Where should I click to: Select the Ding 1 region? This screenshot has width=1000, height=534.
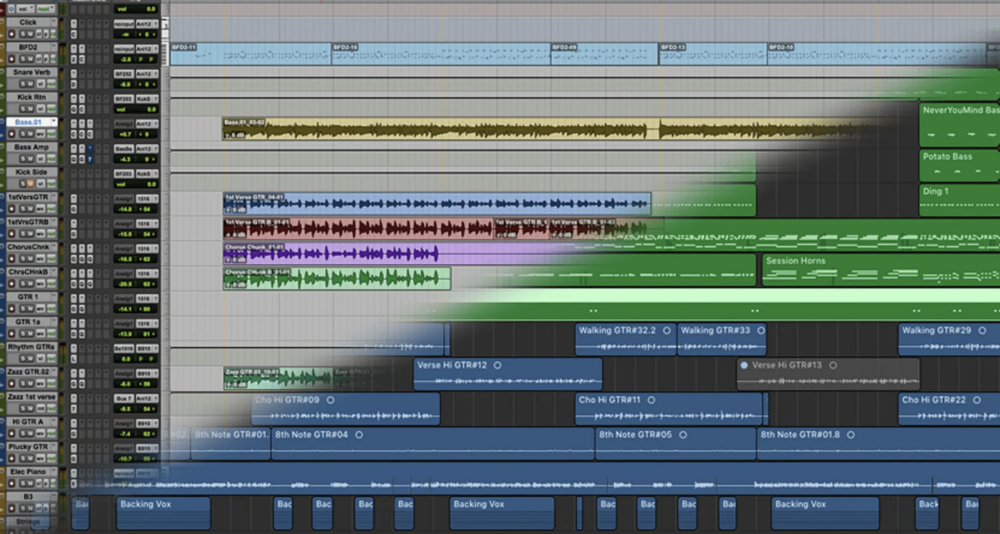pos(959,200)
